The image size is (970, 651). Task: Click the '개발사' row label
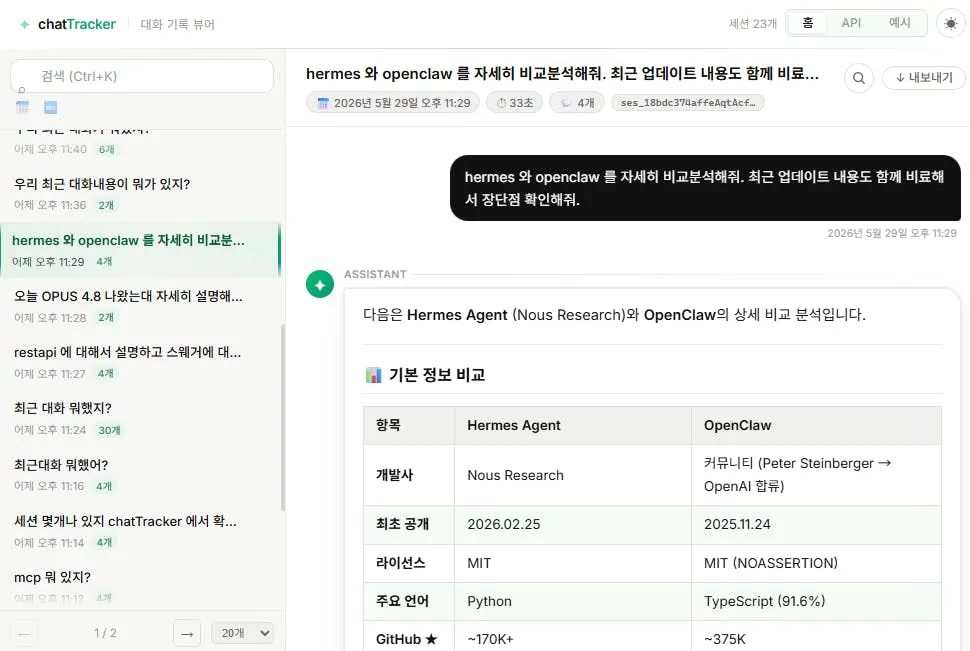(x=409, y=475)
